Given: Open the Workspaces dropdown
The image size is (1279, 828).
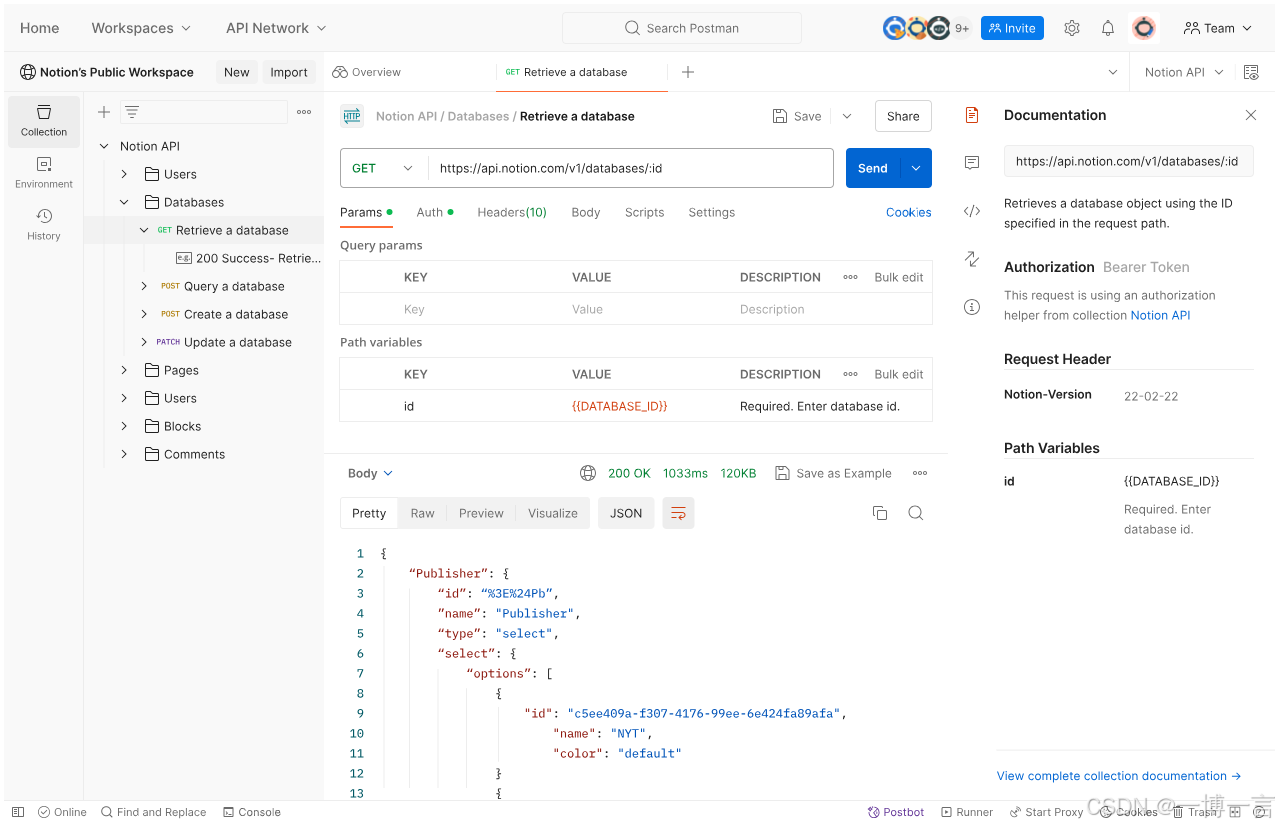Looking at the screenshot, I should [141, 28].
